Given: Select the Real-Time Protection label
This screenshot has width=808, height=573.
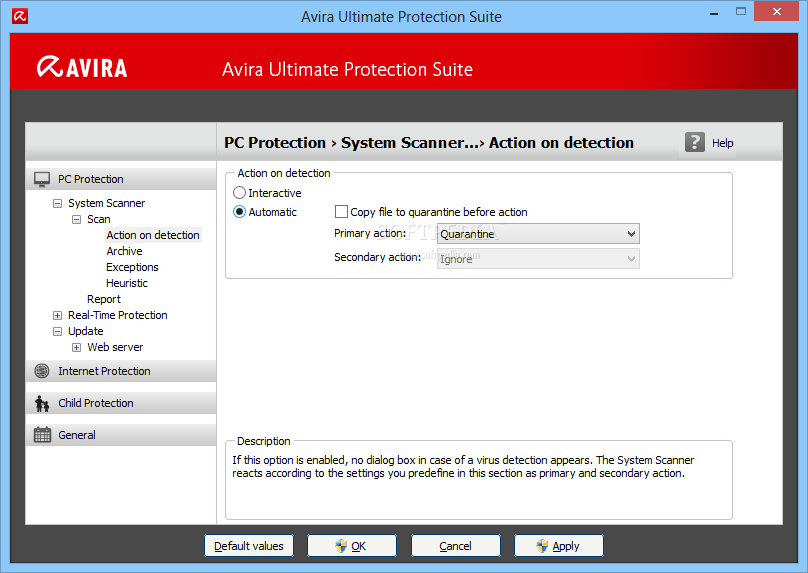Looking at the screenshot, I should [x=117, y=315].
